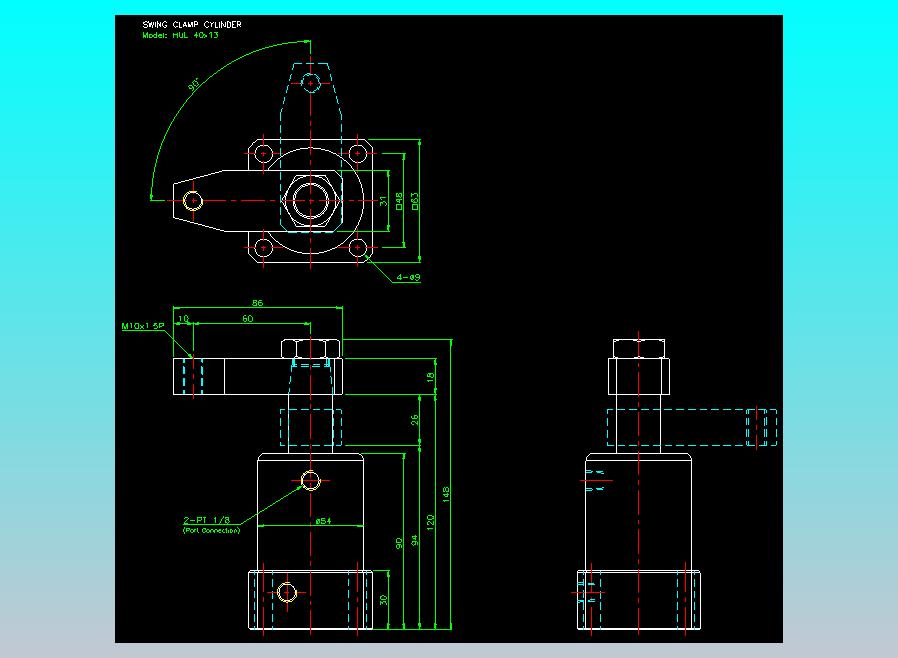Select the '□48' bolt spacing dimension
Image resolution: width=898 pixels, height=658 pixels.
point(399,201)
